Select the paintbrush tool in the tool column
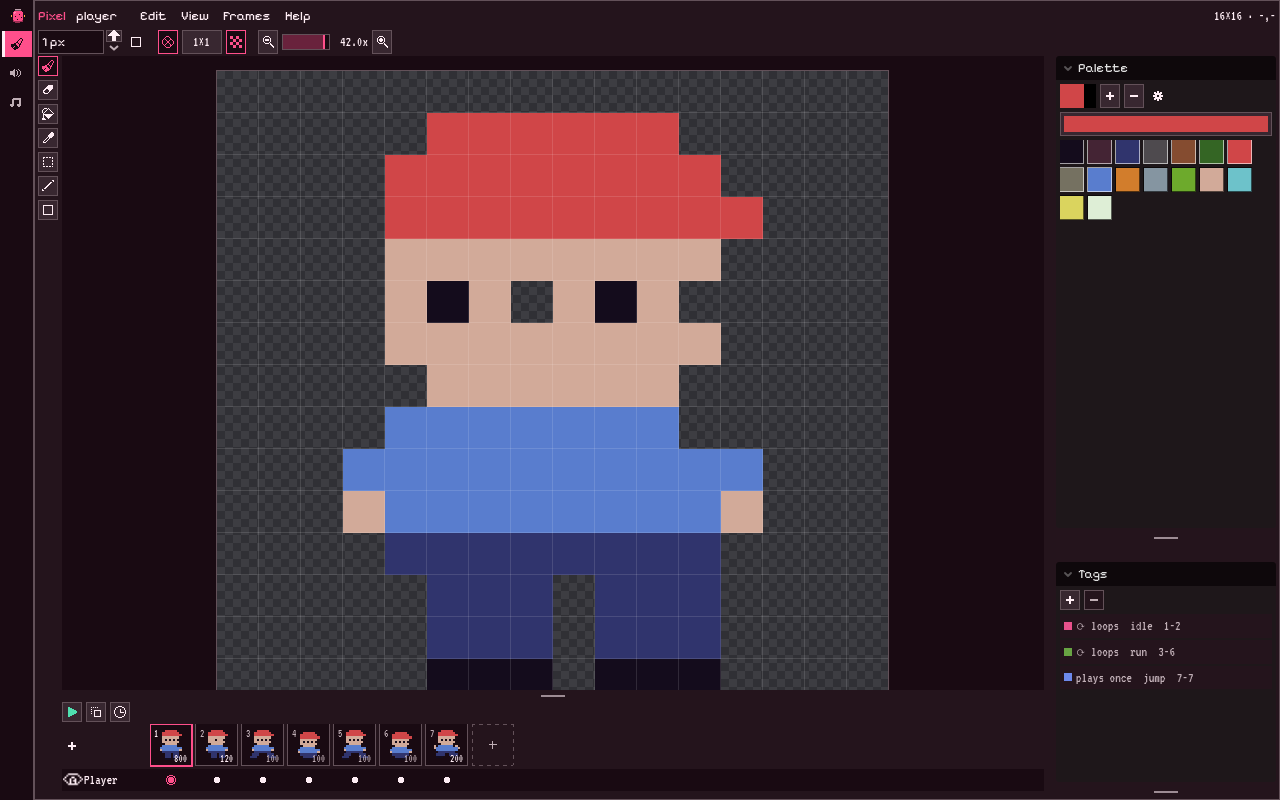Image resolution: width=1280 pixels, height=800 pixels. point(48,66)
